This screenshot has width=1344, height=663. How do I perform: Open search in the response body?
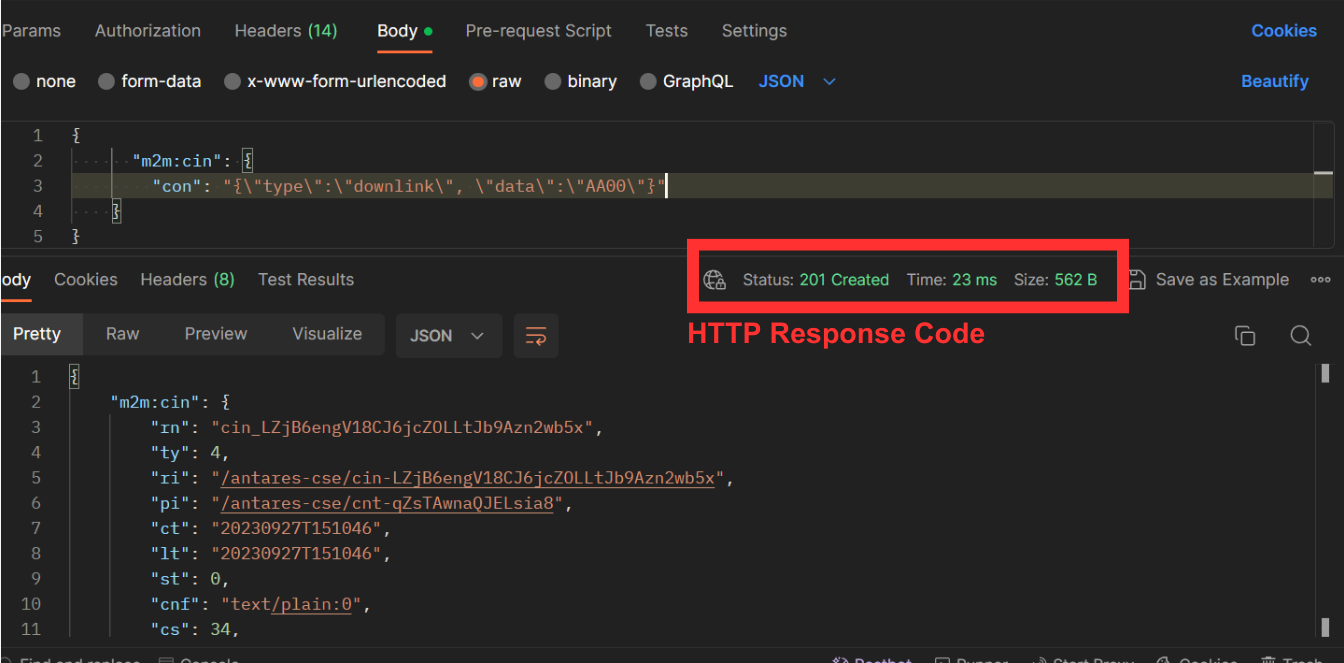[x=1300, y=336]
